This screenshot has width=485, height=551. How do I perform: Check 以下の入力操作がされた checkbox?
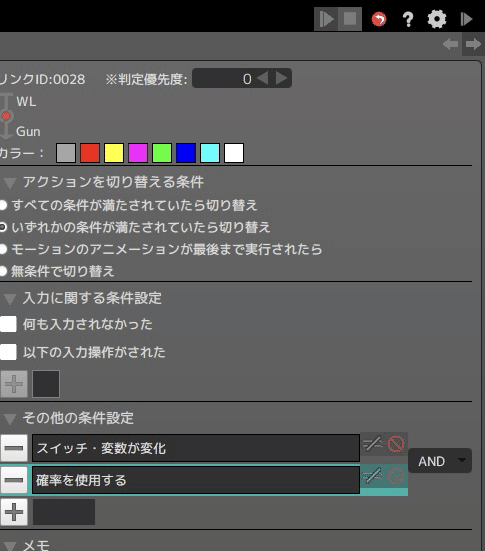pos(8,352)
